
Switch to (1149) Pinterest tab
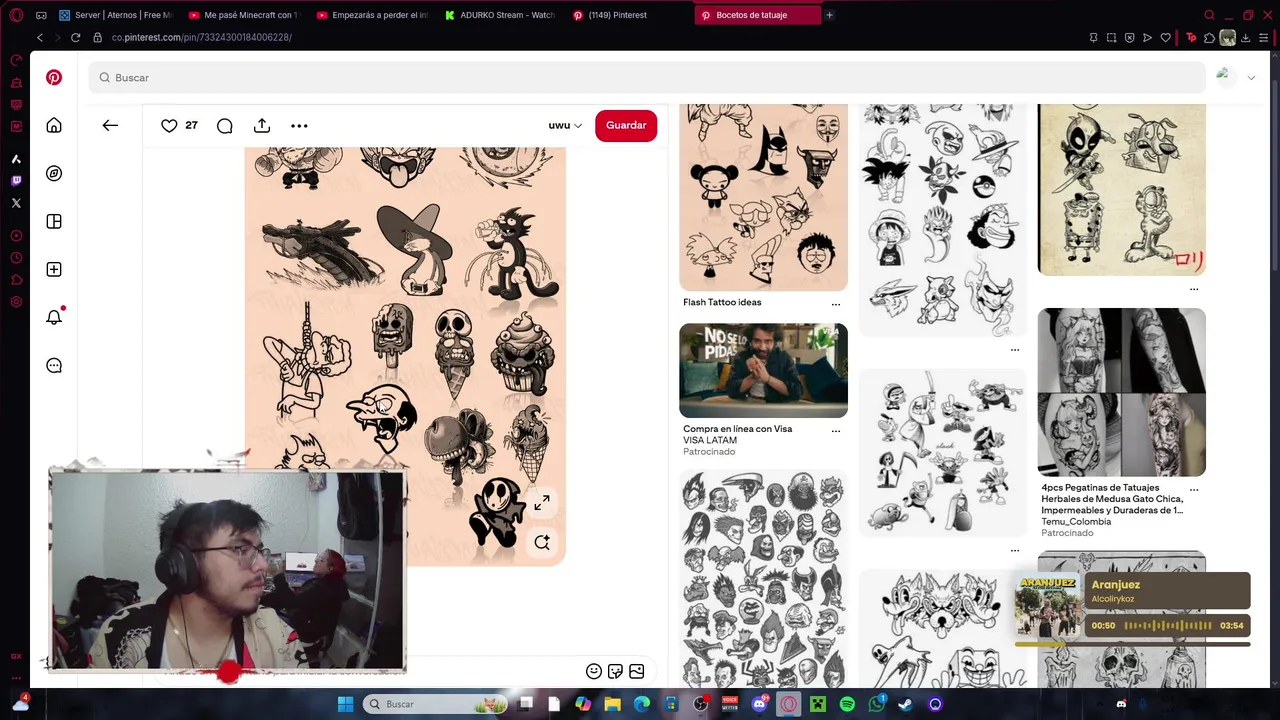click(x=628, y=15)
